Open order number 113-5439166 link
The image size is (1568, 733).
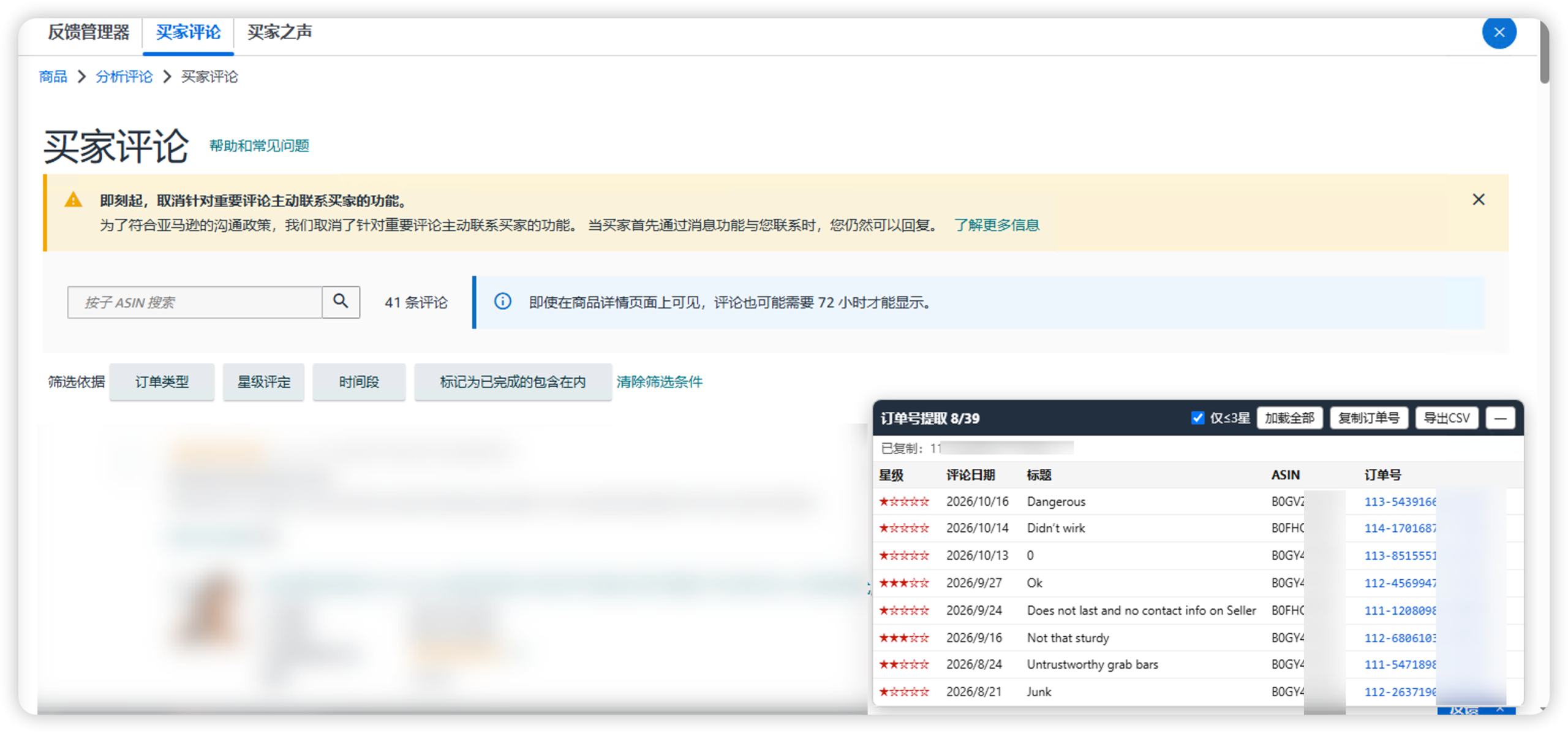coord(1400,502)
